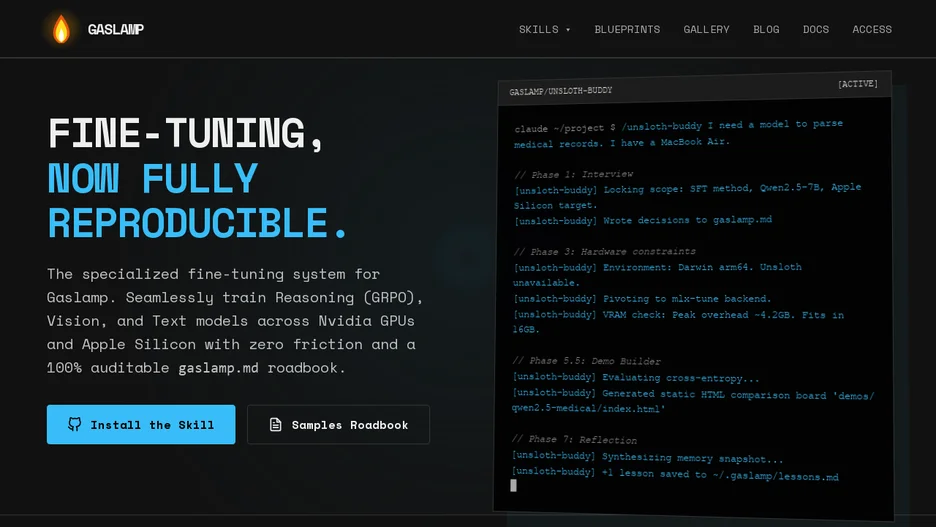Click the '// Phase 1: Interview' comment
The width and height of the screenshot is (936, 527).
(574, 174)
